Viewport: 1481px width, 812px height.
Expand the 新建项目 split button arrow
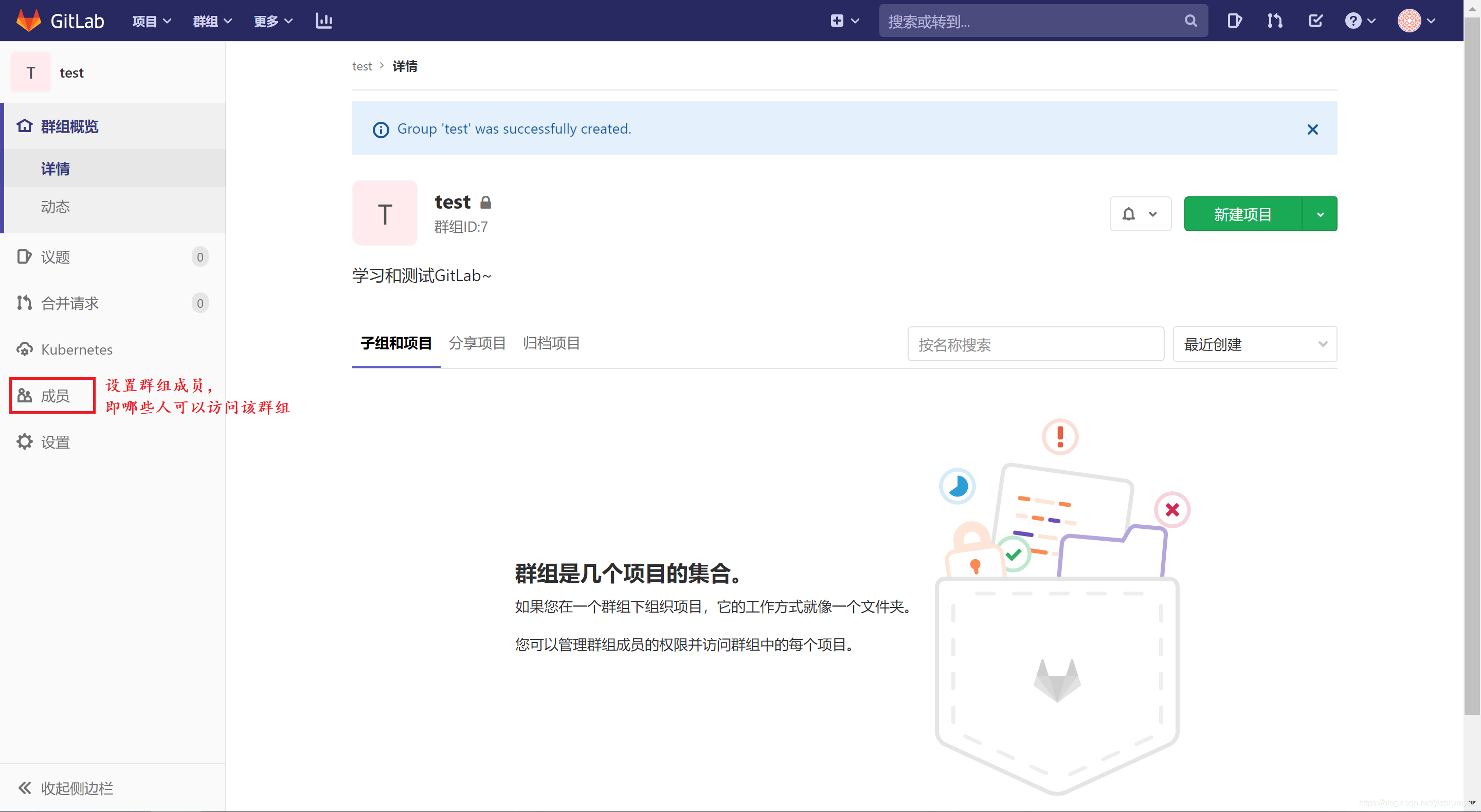point(1320,214)
